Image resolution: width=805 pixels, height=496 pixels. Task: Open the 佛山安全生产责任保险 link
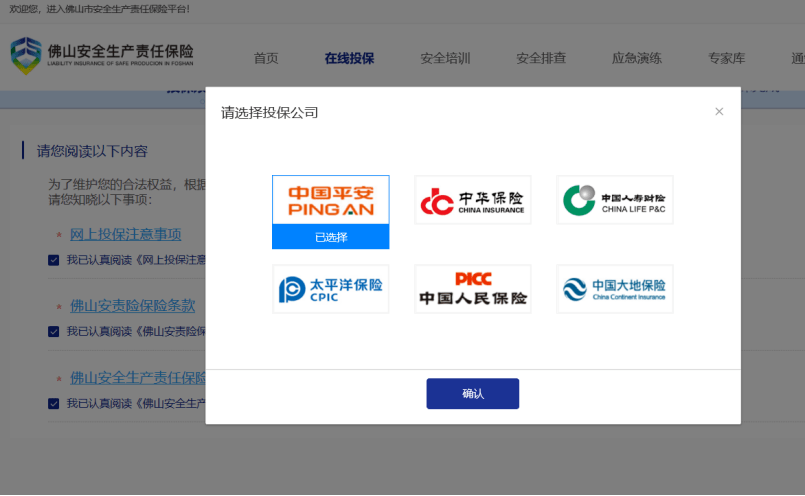tap(138, 378)
